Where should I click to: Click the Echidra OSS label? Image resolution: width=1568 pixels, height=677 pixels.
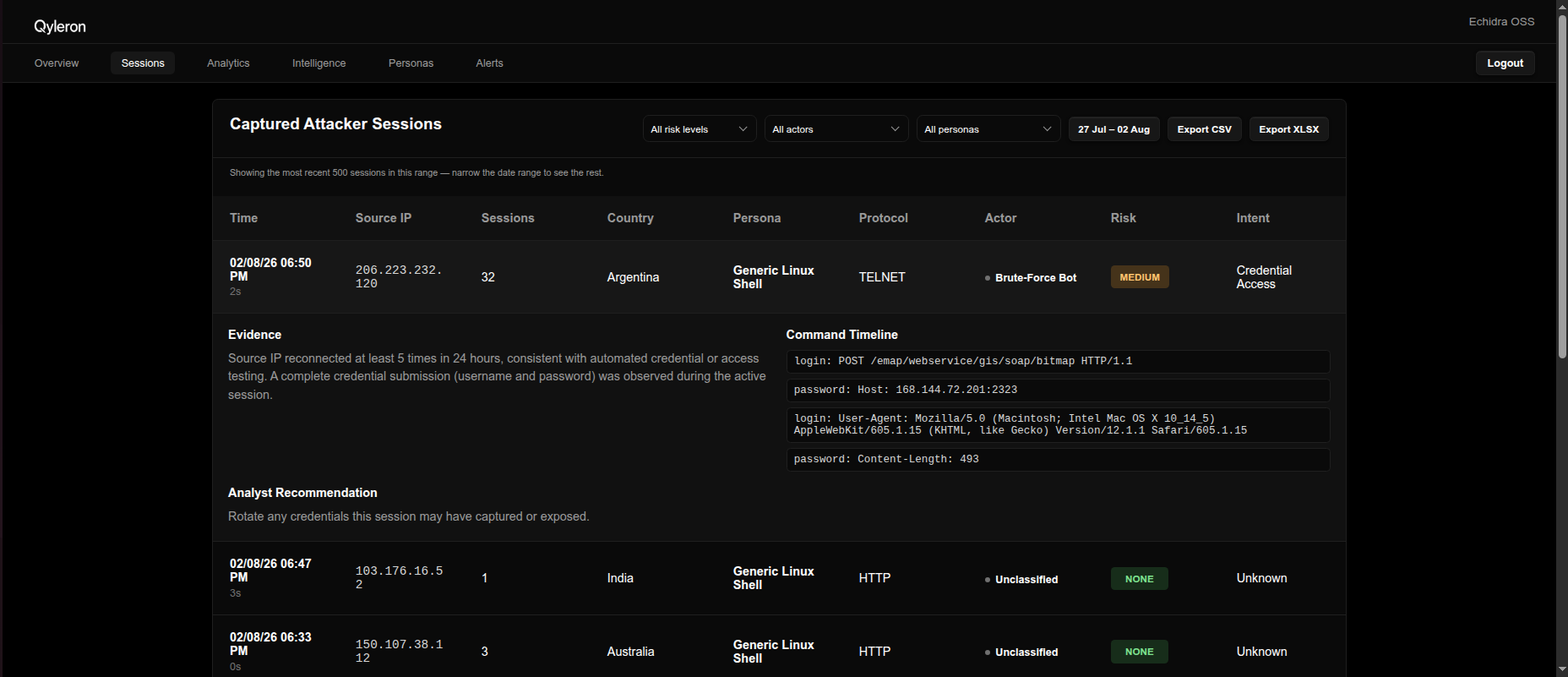pos(1501,22)
